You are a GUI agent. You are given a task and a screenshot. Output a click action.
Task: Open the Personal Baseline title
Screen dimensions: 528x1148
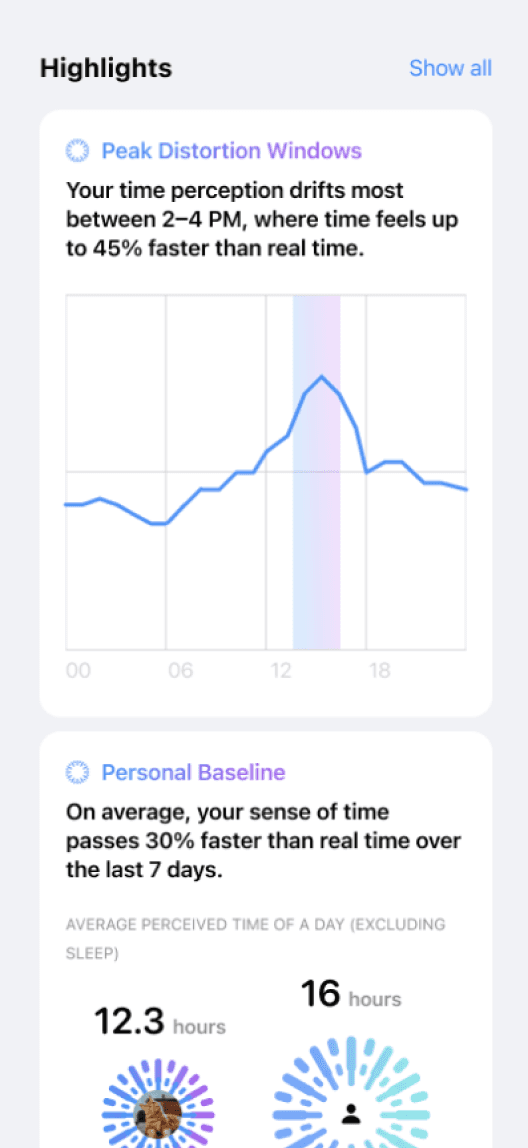(193, 772)
